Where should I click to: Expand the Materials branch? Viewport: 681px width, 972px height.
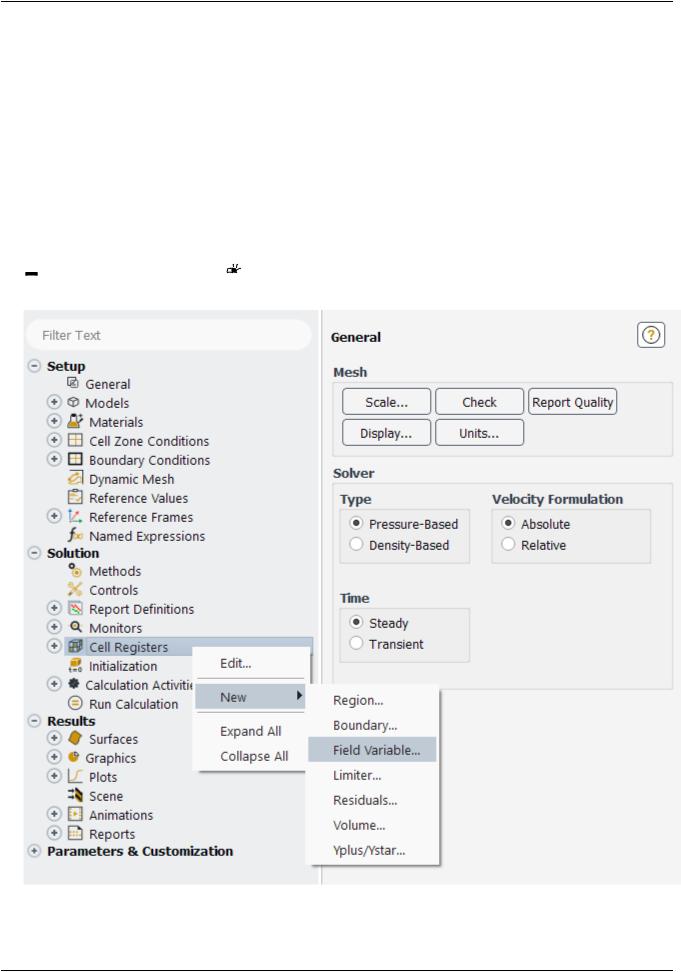[x=55, y=421]
